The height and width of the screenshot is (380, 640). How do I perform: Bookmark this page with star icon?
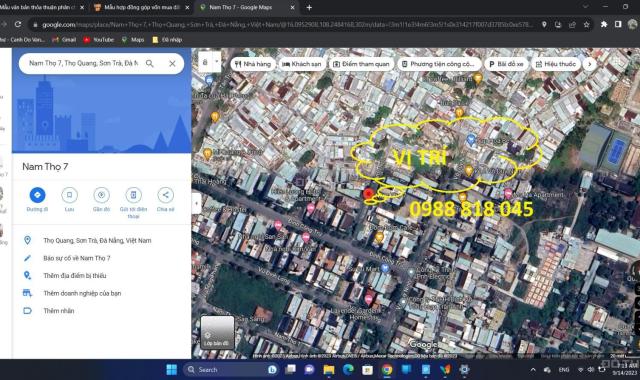tap(587, 24)
